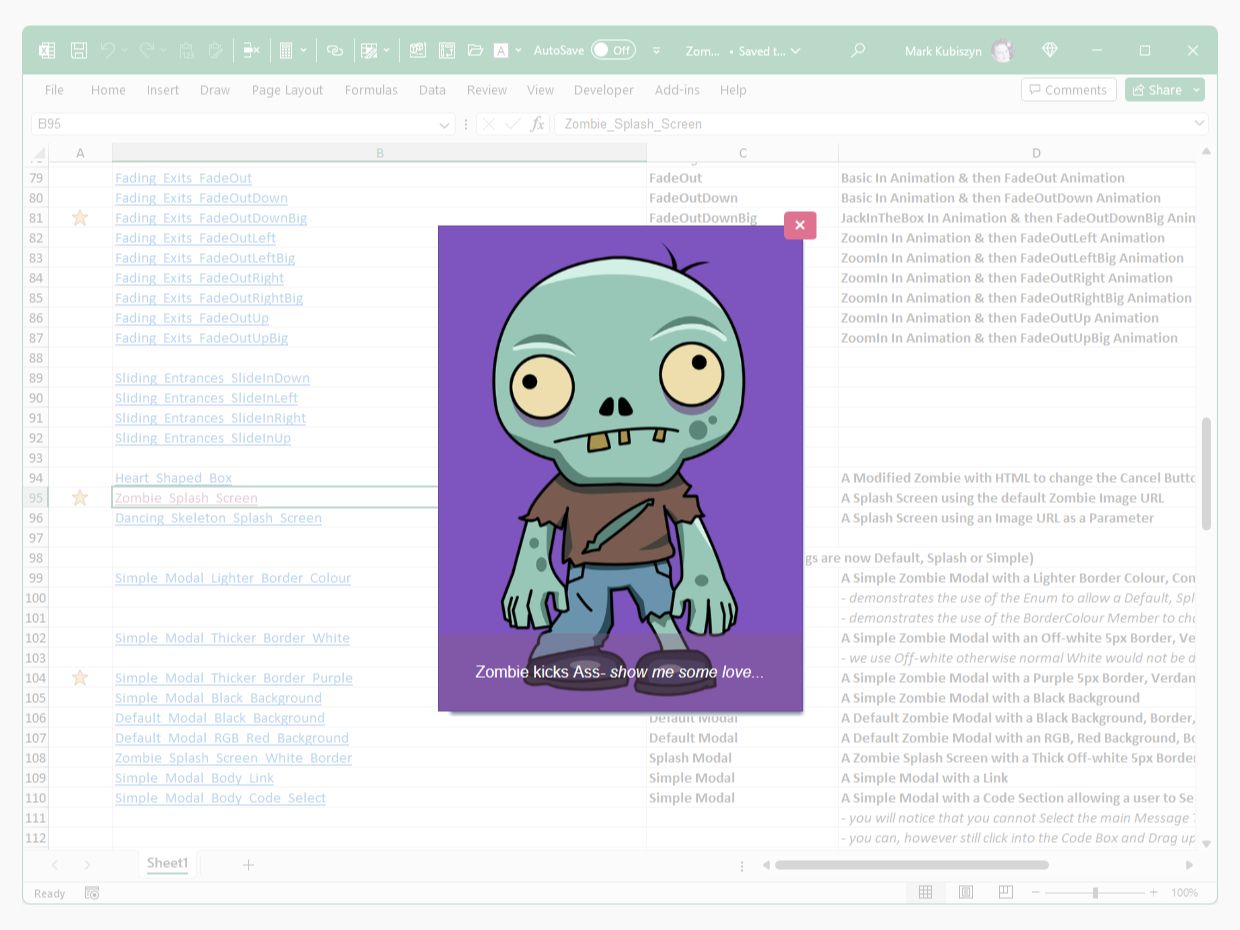Screen dimensions: 1240x930
Task: Click the zoom slider handle
Action: (x=1096, y=892)
